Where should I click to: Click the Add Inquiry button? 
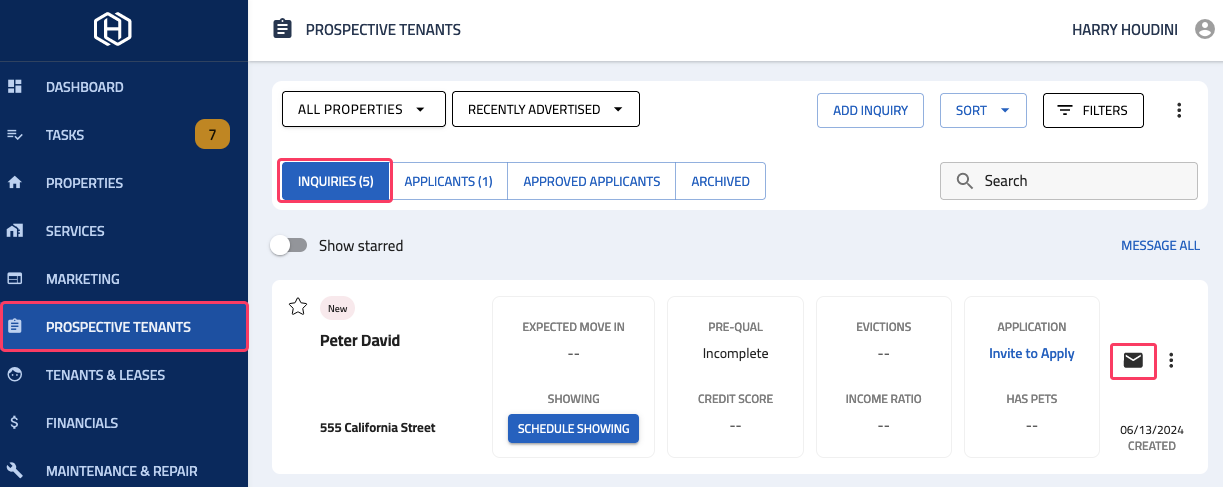click(870, 111)
